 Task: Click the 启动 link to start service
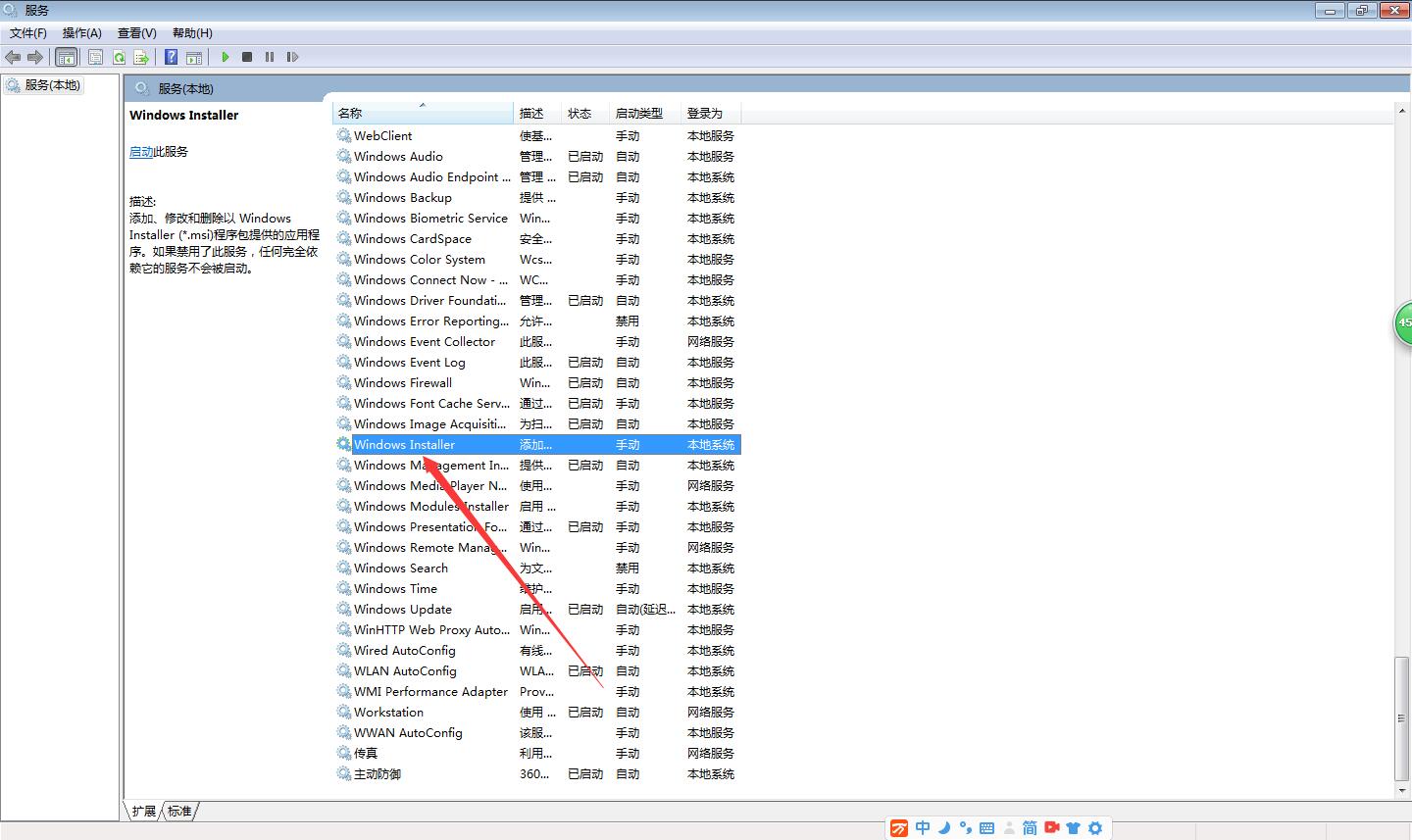[x=141, y=152]
